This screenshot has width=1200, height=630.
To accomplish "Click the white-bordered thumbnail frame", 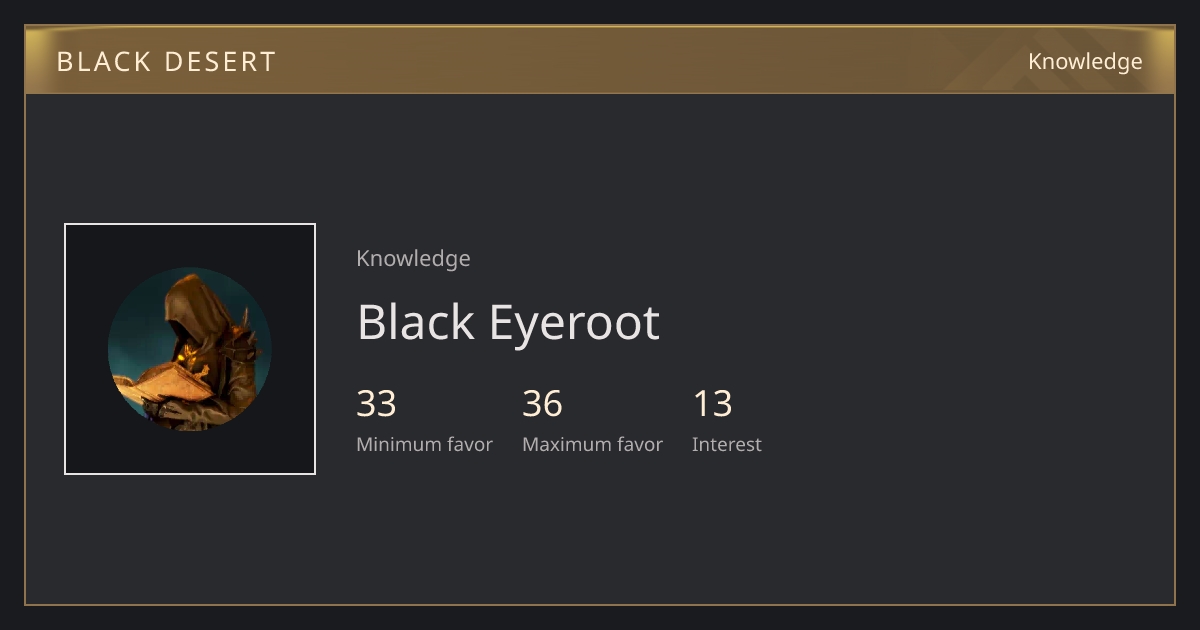I will tap(190, 349).
